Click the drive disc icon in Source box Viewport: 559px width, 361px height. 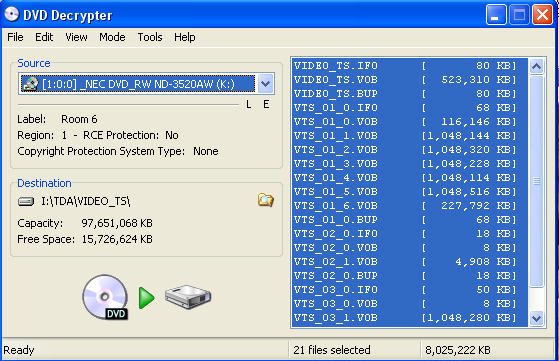click(x=30, y=84)
